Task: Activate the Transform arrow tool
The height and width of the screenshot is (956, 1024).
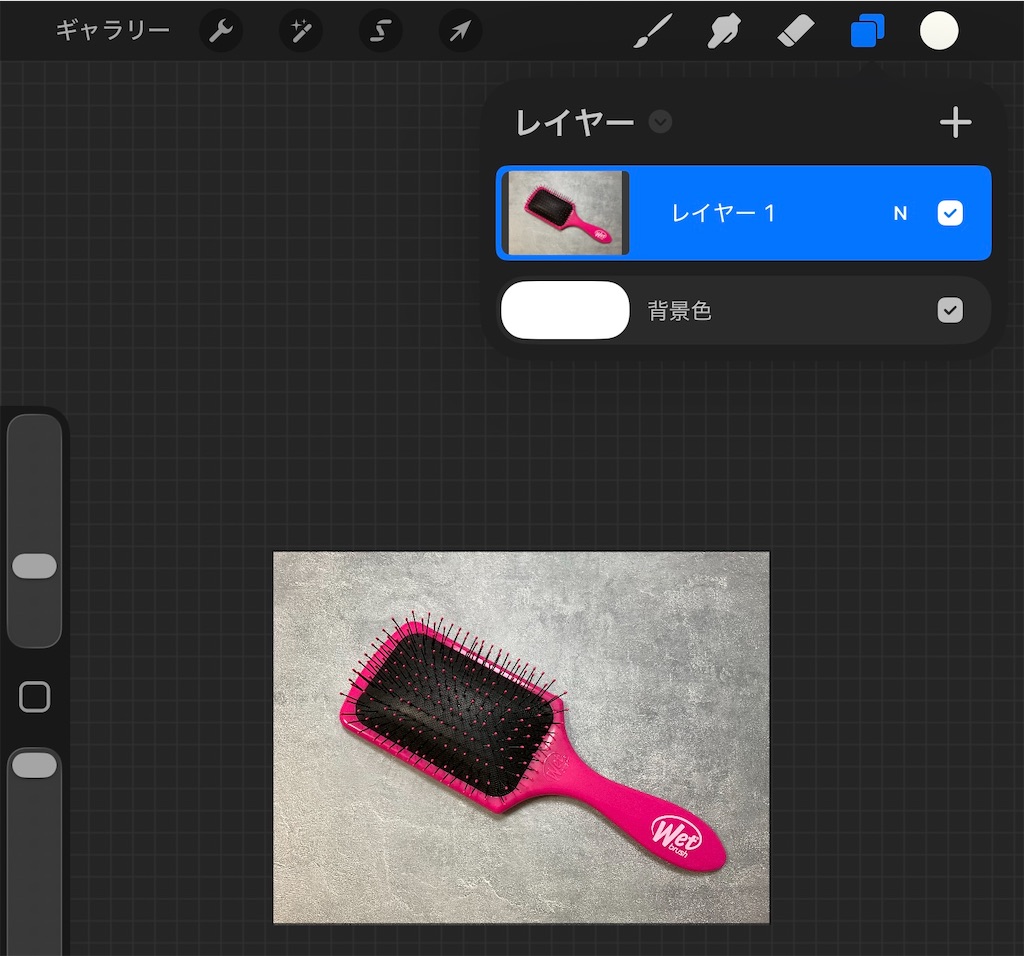Action: [x=460, y=31]
